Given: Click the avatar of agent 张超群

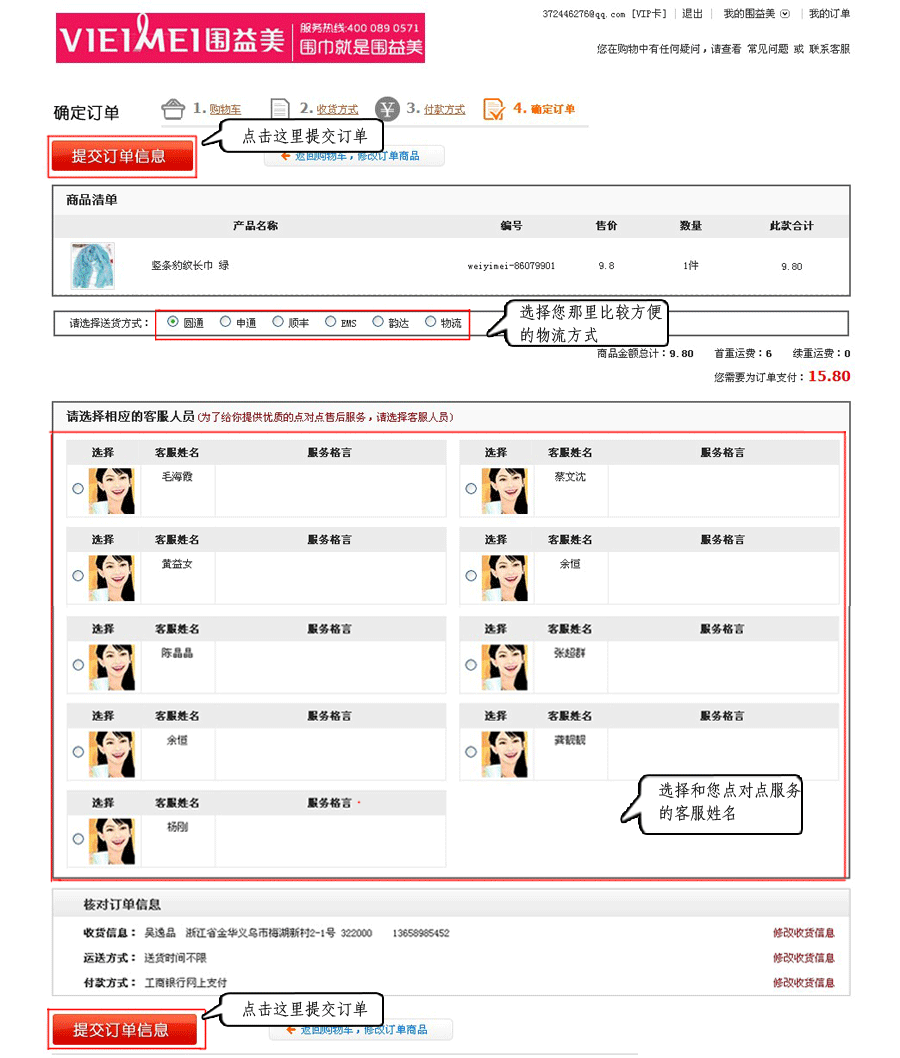Looking at the screenshot, I should pos(505,666).
